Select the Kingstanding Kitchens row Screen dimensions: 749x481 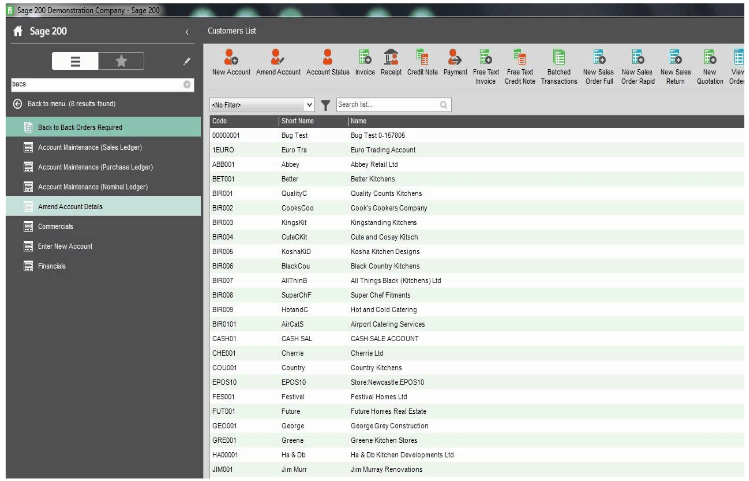477,223
